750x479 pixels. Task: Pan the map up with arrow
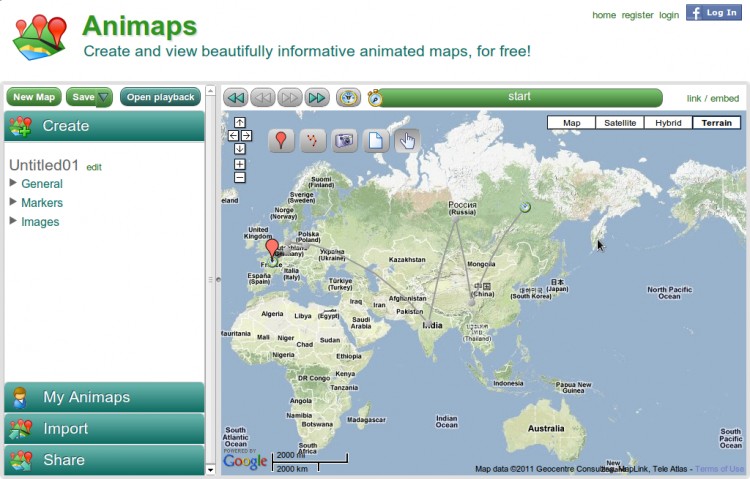pos(240,123)
